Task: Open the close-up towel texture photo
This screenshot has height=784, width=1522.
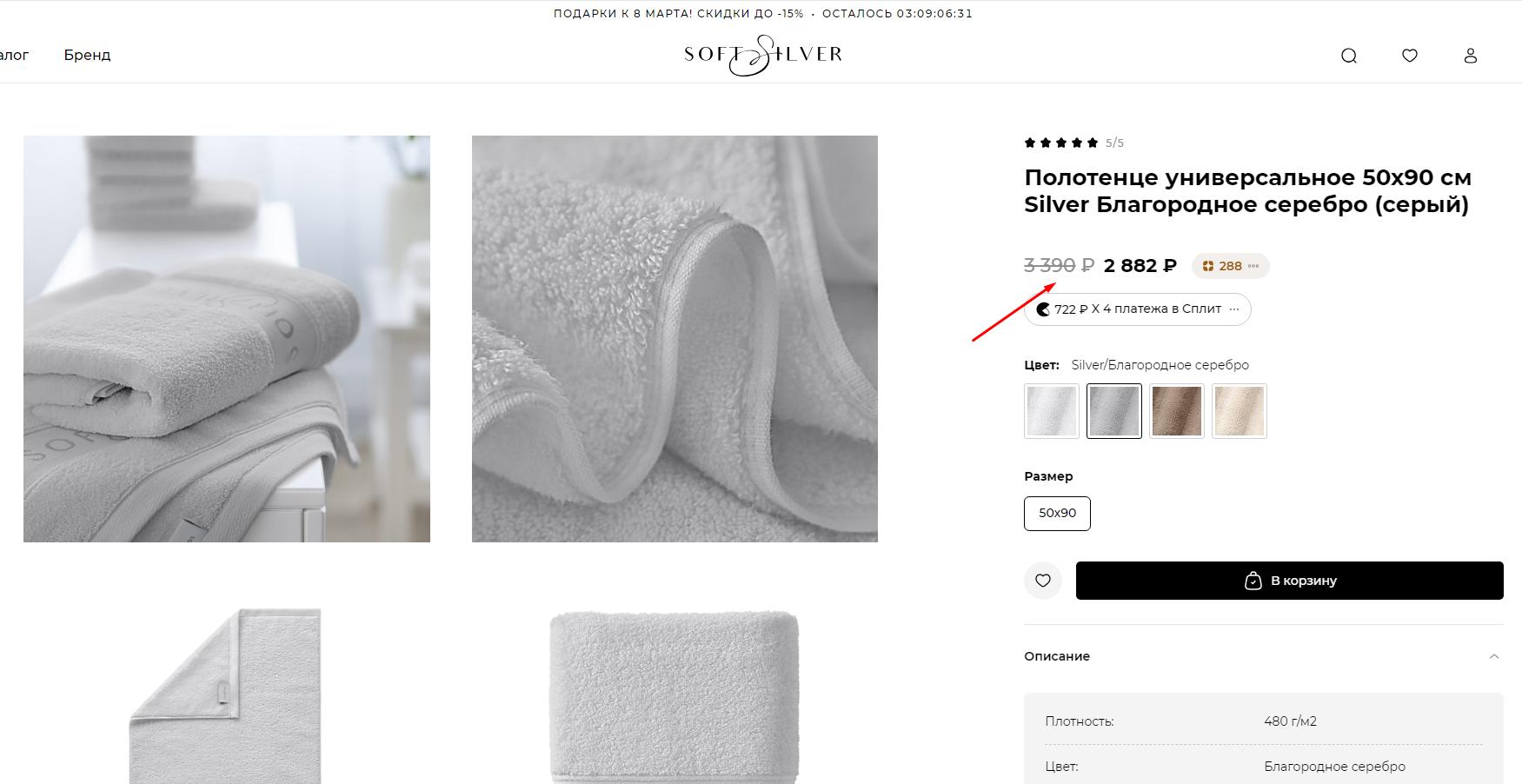Action: click(675, 339)
